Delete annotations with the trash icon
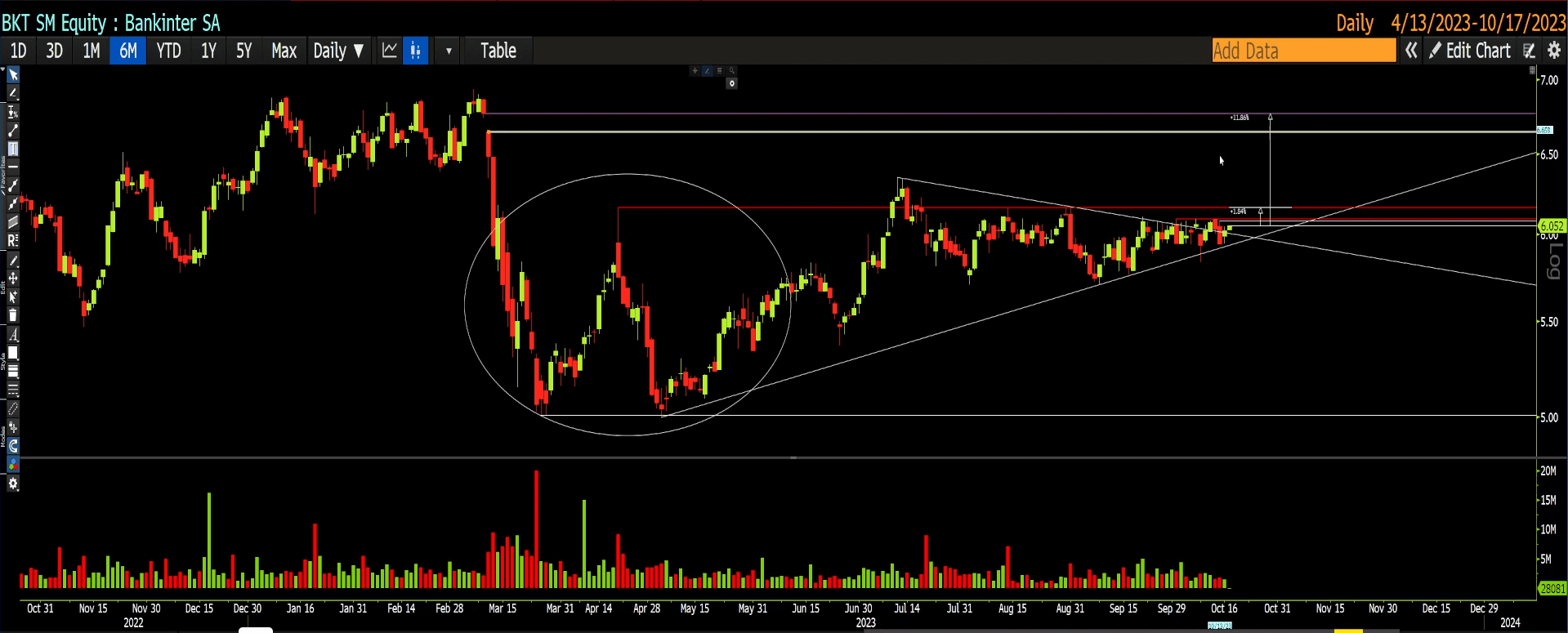The width and height of the screenshot is (1568, 633). (x=13, y=315)
